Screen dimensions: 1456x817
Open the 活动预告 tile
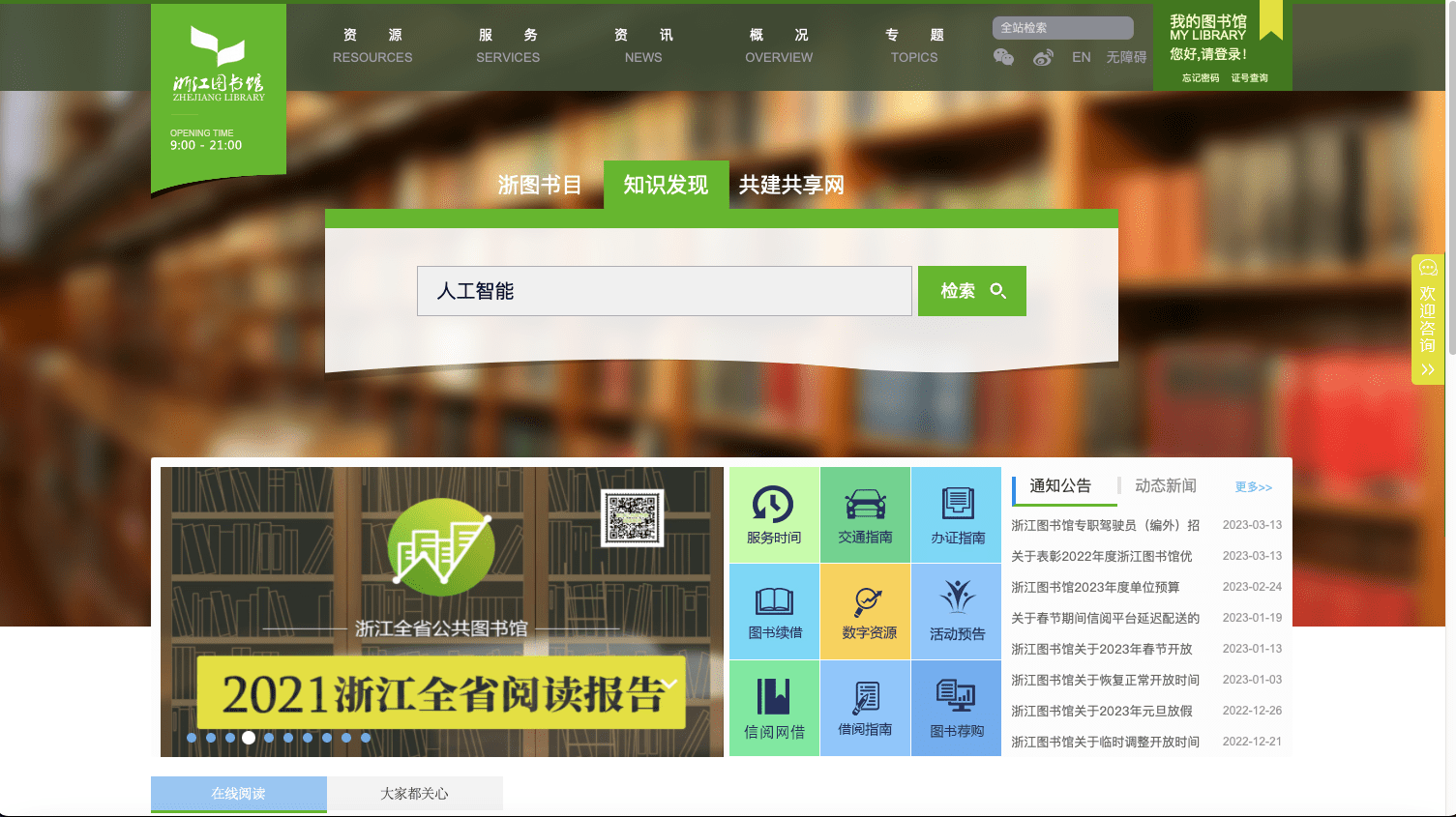(957, 611)
